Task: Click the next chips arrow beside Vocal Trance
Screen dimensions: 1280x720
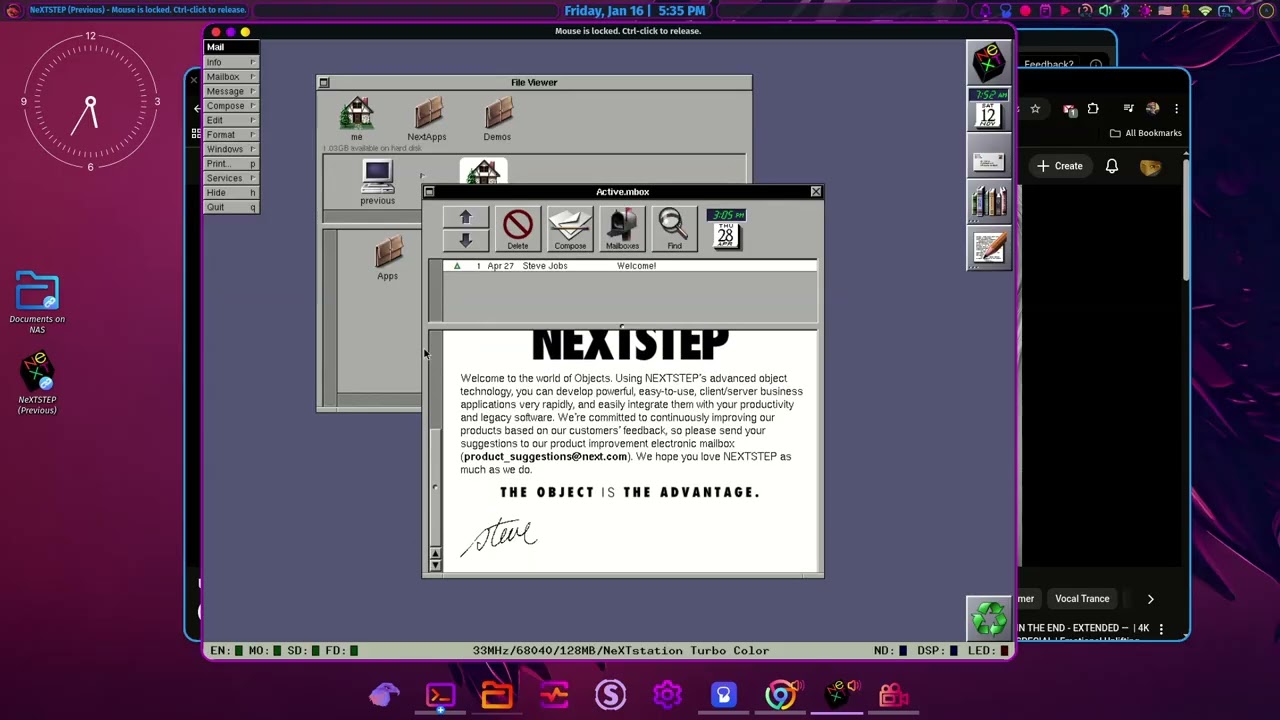Action: [1150, 599]
